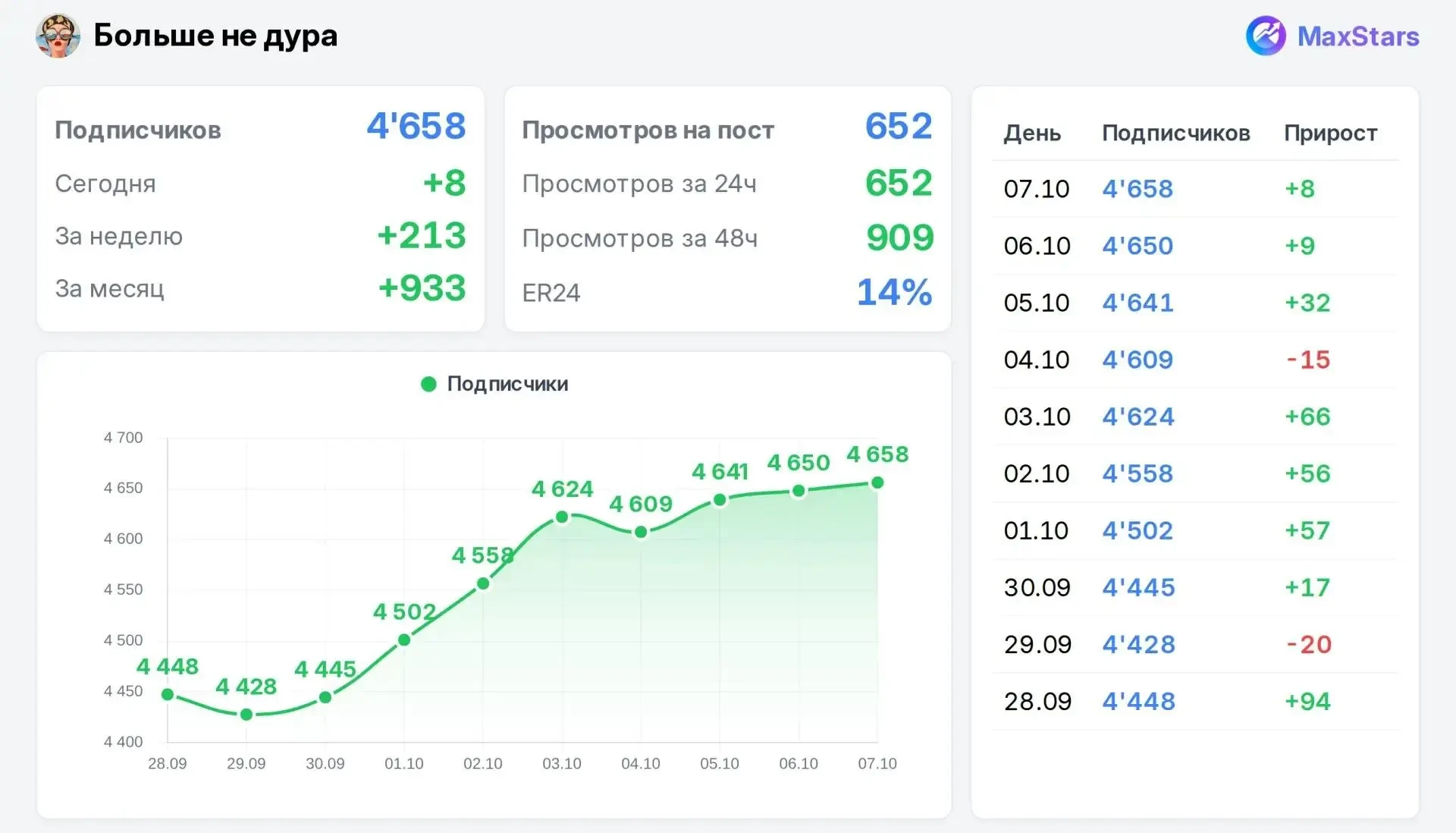
Task: Click the 'Подписчики' legend label
Action: coord(507,384)
